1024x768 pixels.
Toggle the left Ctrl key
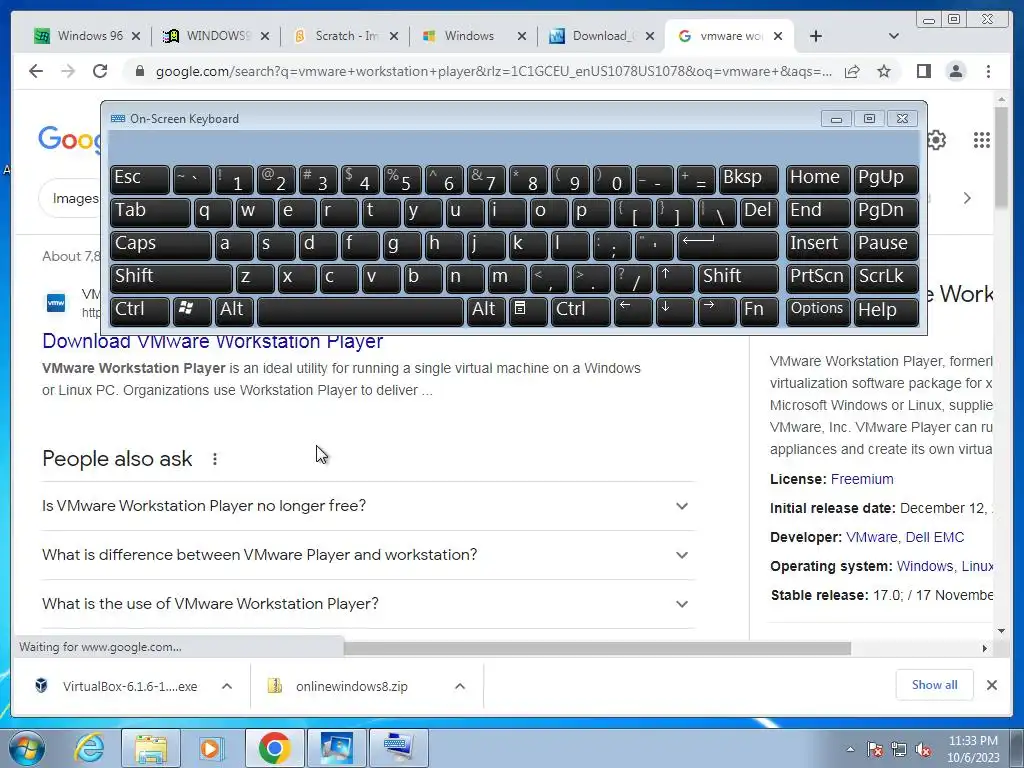140,311
